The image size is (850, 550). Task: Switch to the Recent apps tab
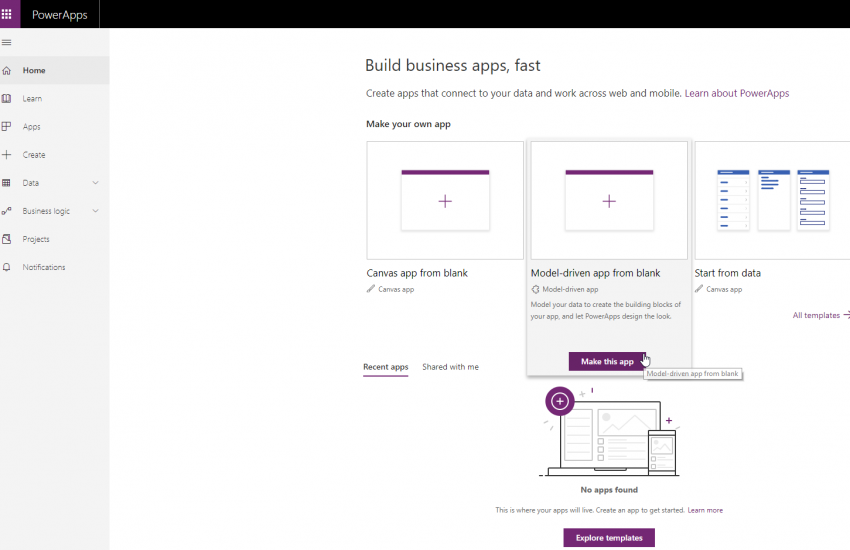point(385,367)
